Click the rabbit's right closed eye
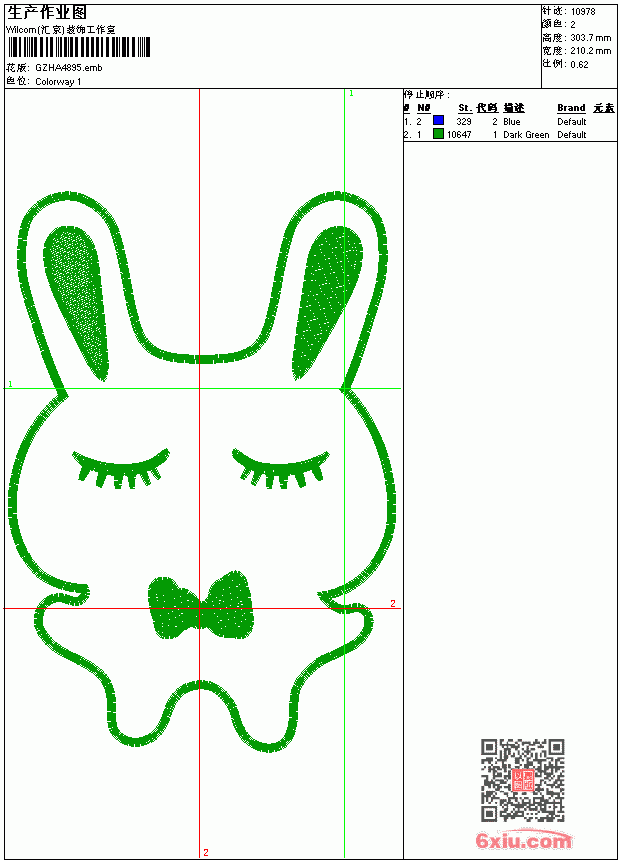Screen dimensions: 620x860 [x=280, y=469]
